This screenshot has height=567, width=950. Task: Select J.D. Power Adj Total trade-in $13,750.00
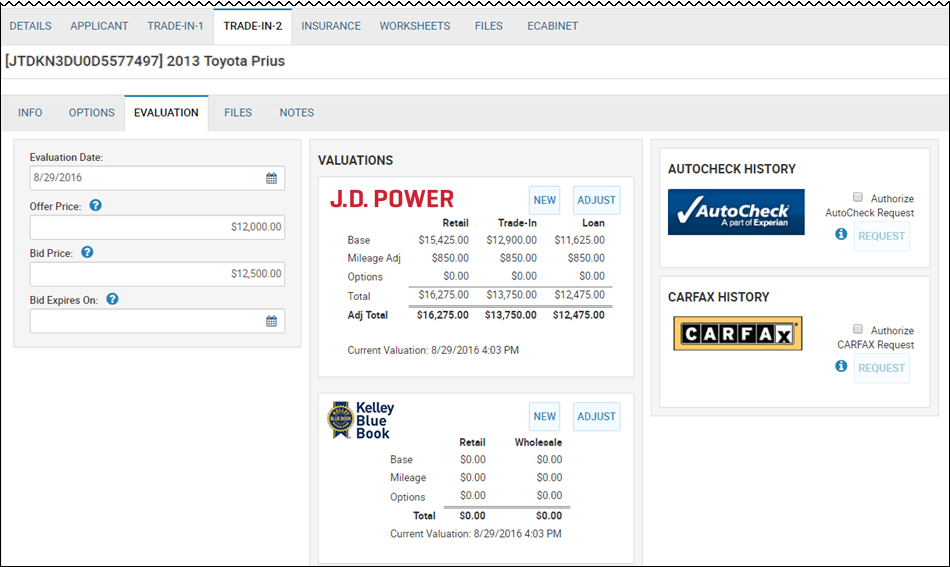point(511,315)
